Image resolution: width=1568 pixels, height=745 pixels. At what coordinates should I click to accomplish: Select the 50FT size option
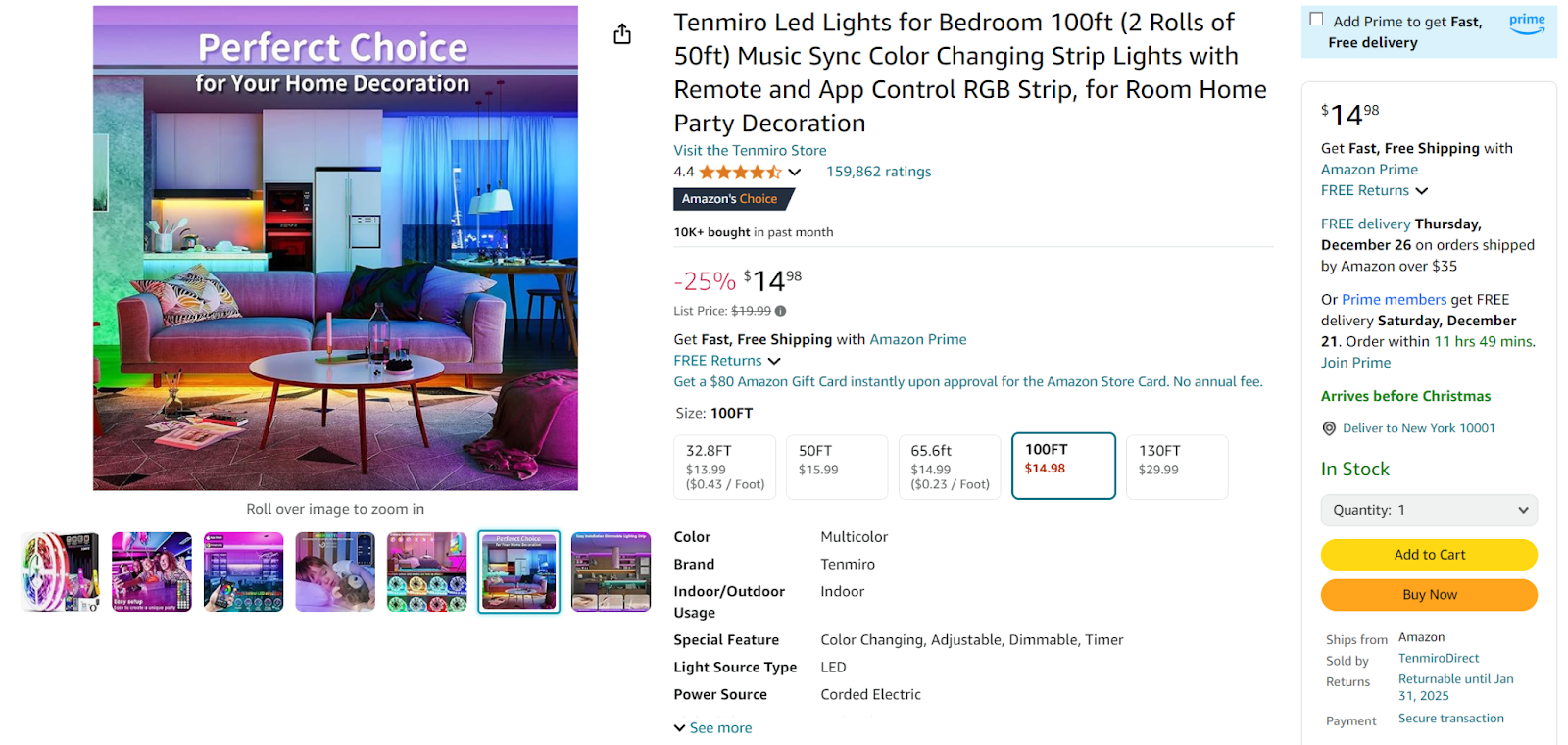click(836, 467)
